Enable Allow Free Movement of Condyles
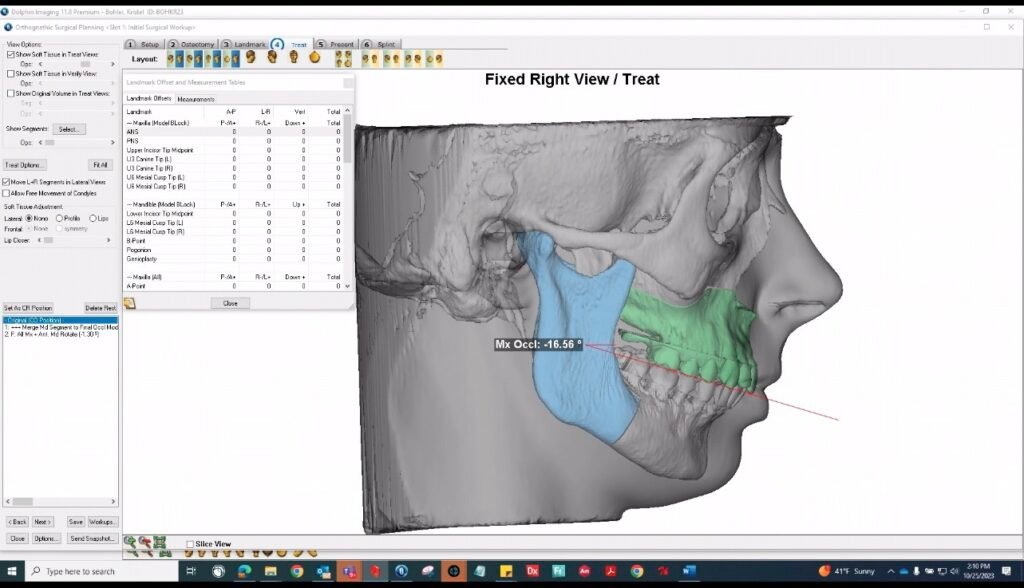The image size is (1024, 588). [x=7, y=193]
